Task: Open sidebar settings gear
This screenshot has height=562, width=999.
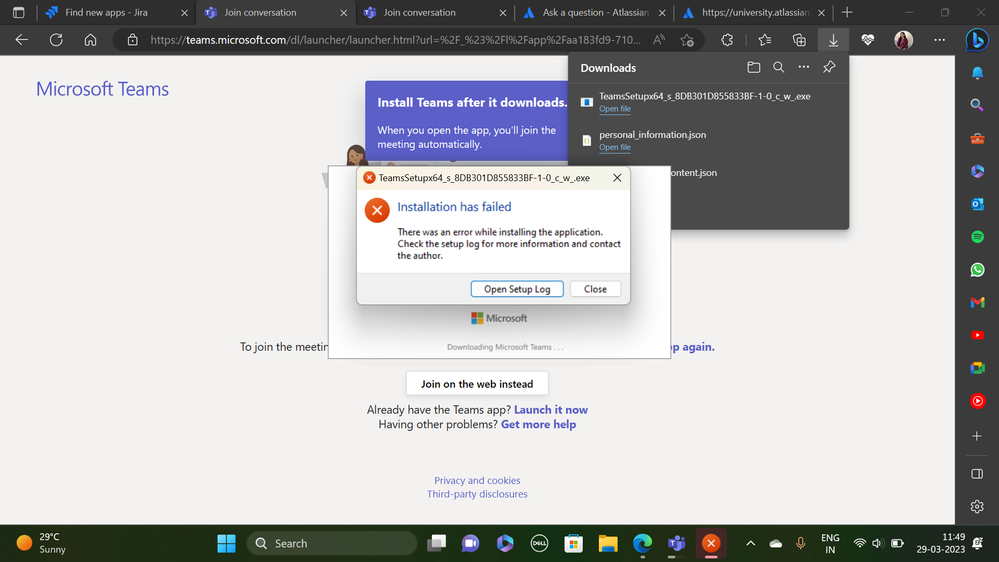Action: coord(977,507)
